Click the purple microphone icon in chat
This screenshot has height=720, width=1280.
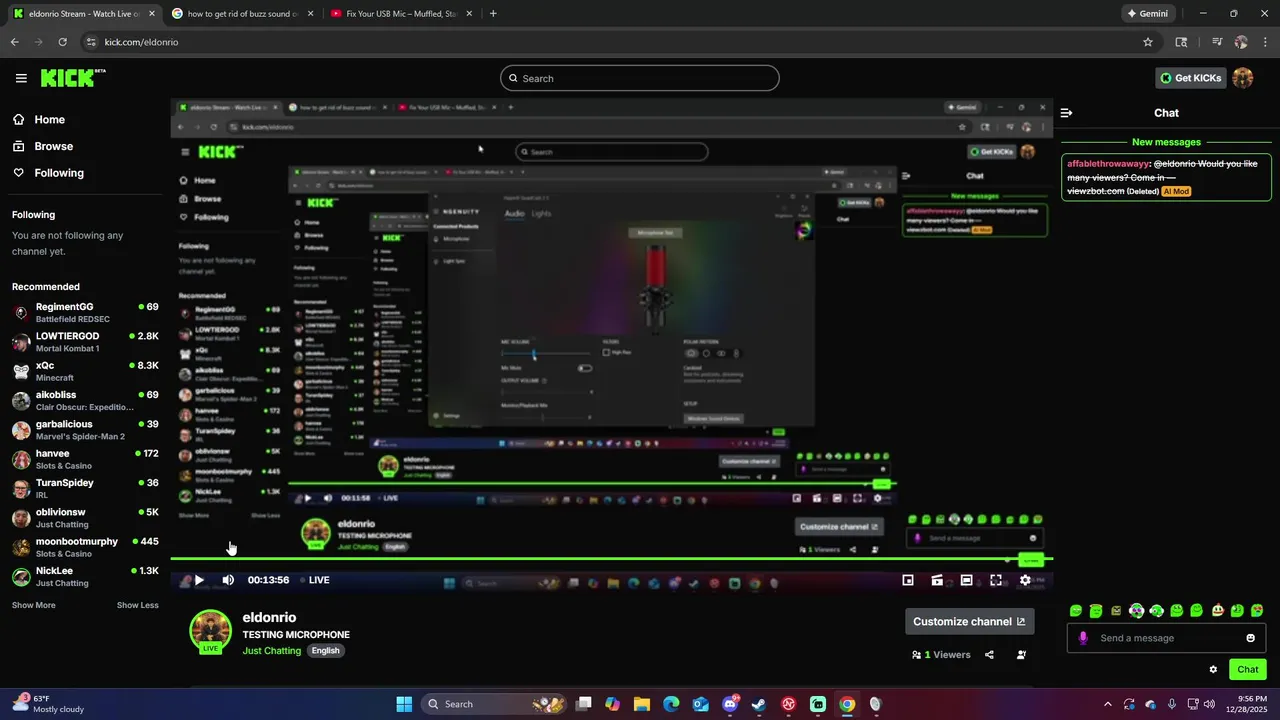(x=1083, y=638)
